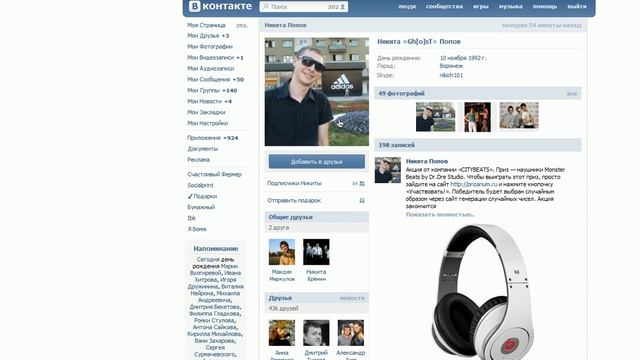The width and height of the screenshot is (640, 360).
Task: Click выйти to log out
Action: (577, 7)
